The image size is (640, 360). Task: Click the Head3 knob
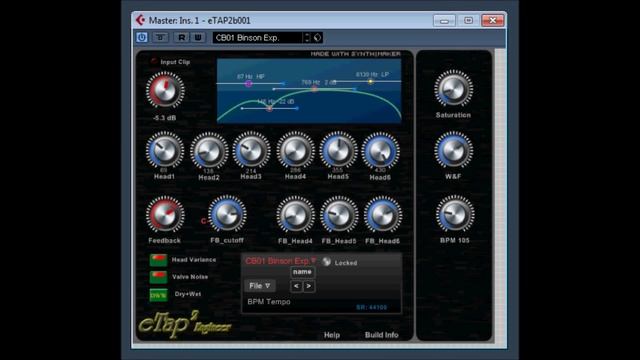pos(251,150)
